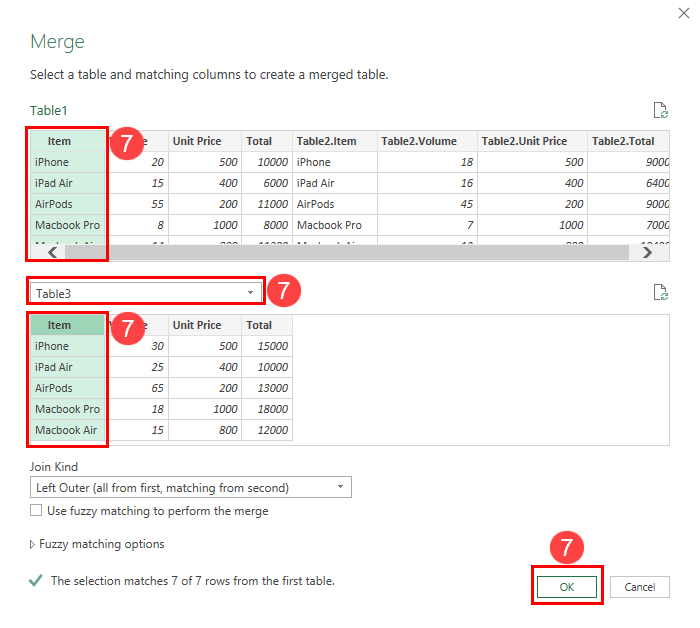
Task: Select the Table2.Item column header
Action: [x=335, y=141]
